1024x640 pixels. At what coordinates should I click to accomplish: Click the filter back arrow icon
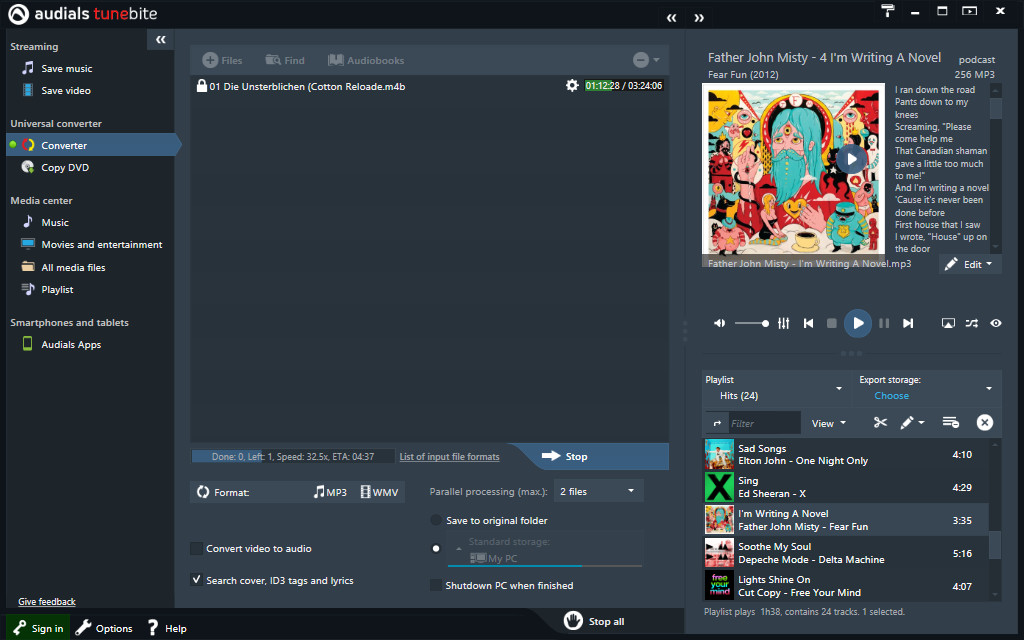coord(717,423)
